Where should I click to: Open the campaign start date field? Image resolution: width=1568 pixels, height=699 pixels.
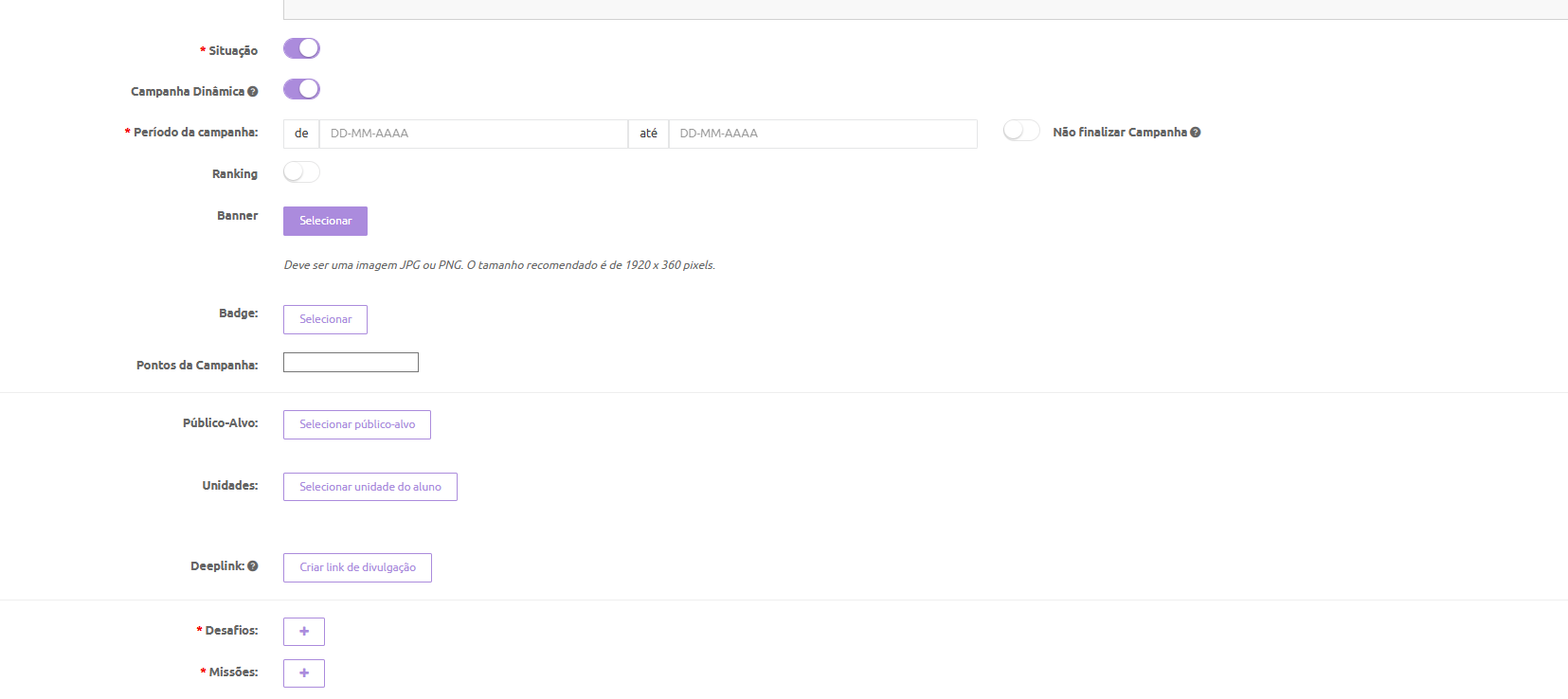tap(473, 134)
